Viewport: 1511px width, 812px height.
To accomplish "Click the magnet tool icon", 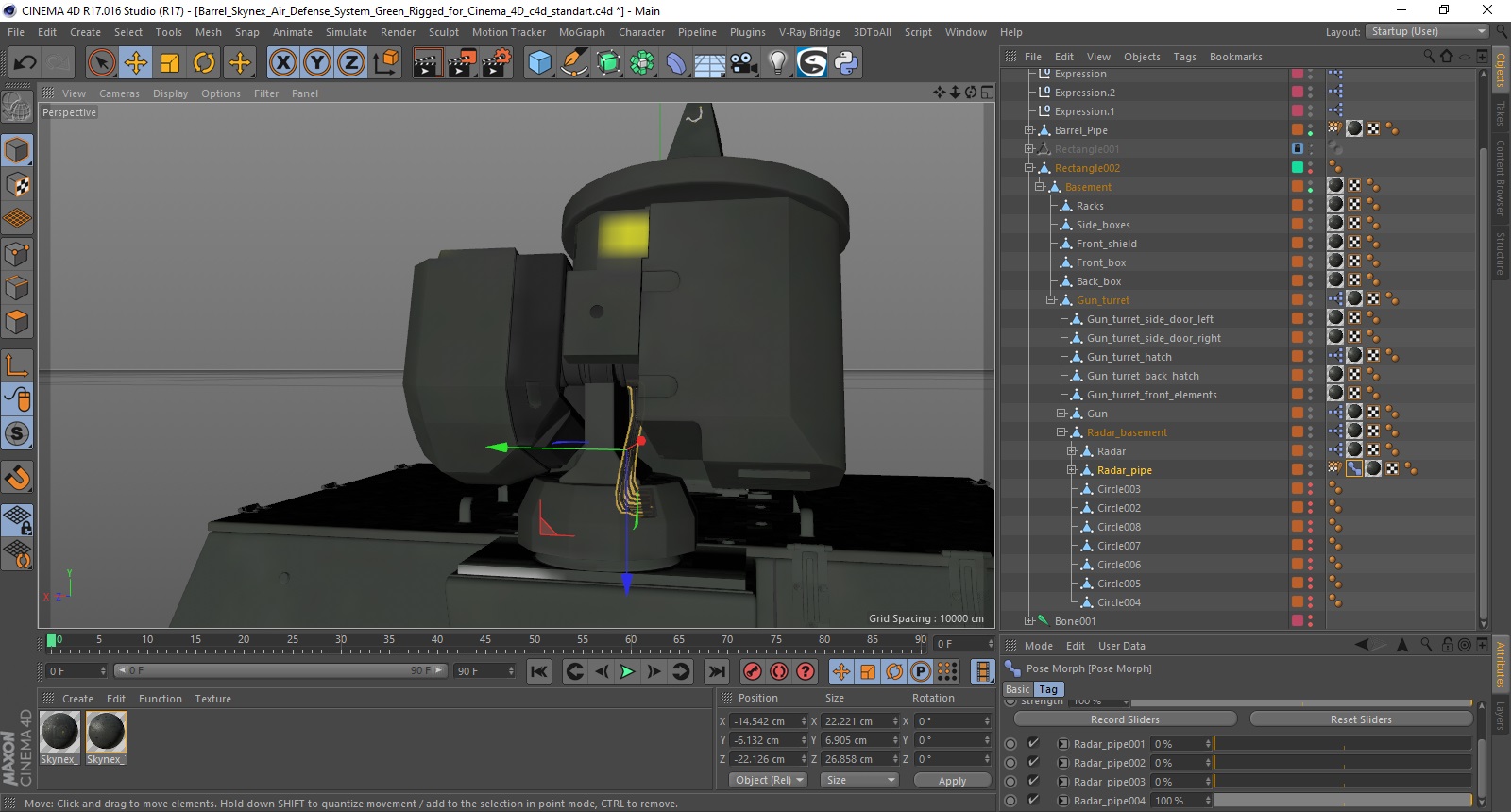I will click(x=18, y=477).
